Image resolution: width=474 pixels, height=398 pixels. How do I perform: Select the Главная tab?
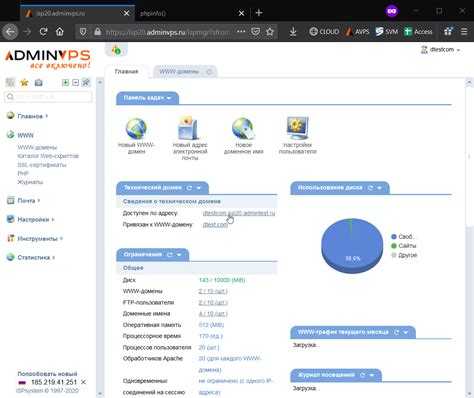(x=126, y=72)
